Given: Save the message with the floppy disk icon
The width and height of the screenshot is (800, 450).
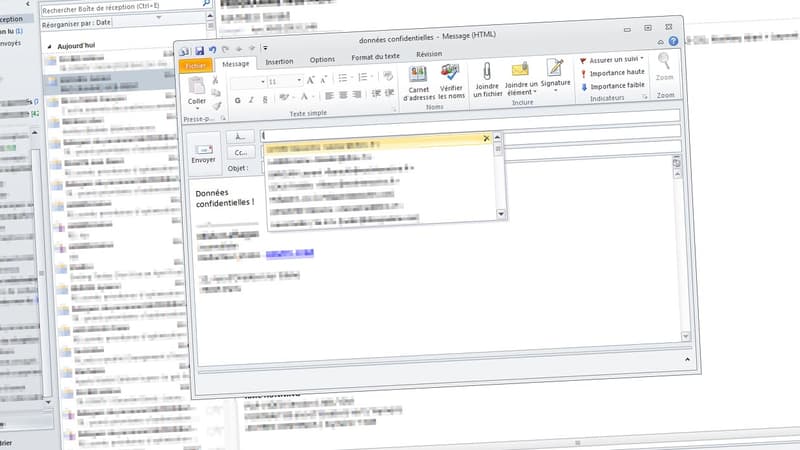Looking at the screenshot, I should coord(199,51).
